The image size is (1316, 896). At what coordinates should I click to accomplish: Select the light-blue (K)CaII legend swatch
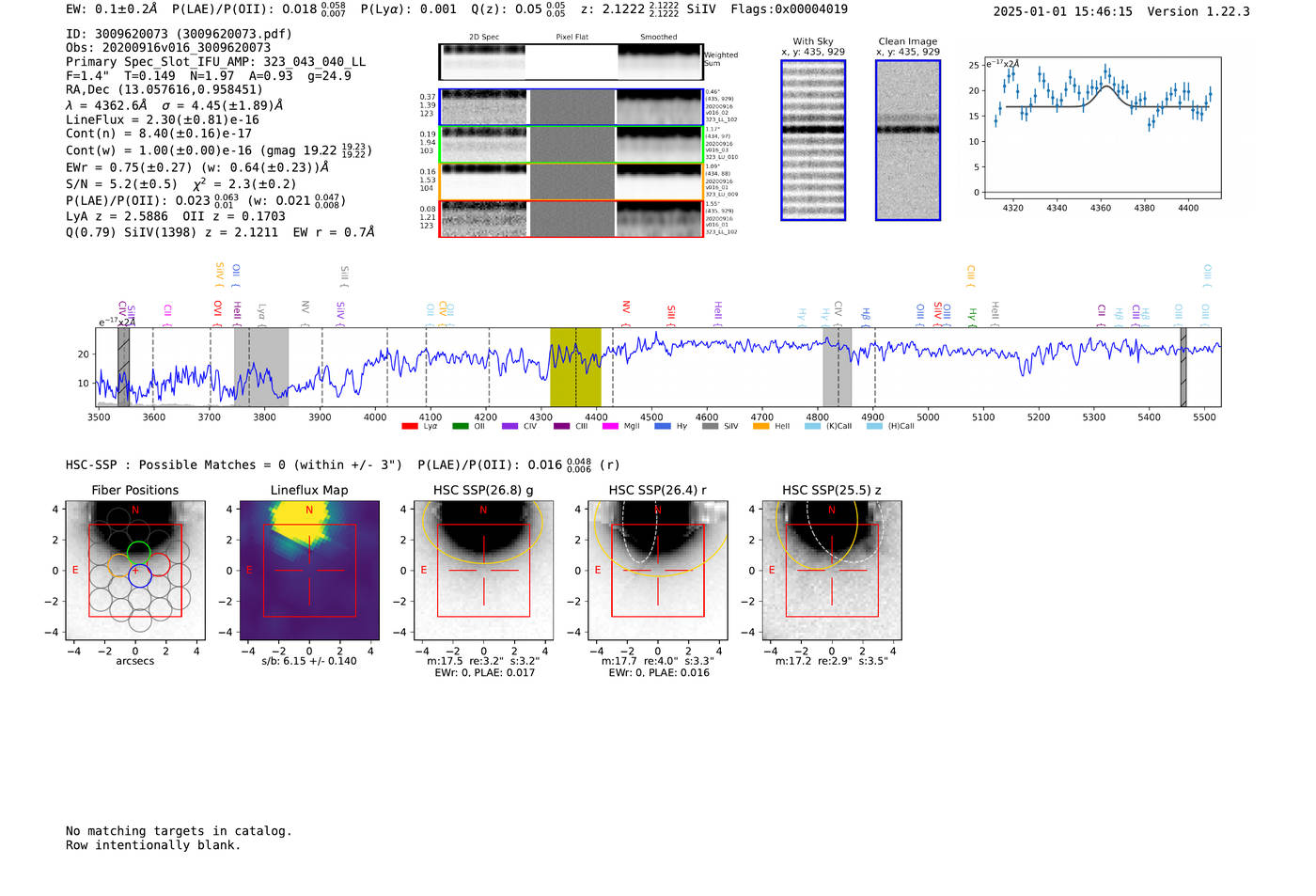point(812,426)
